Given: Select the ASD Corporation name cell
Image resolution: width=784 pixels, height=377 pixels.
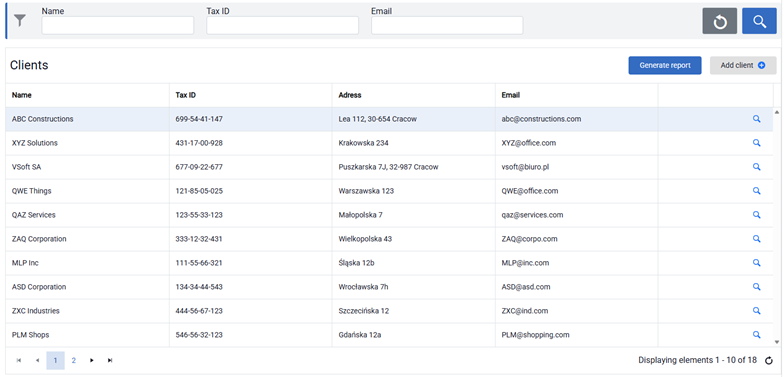Looking at the screenshot, I should pos(88,287).
